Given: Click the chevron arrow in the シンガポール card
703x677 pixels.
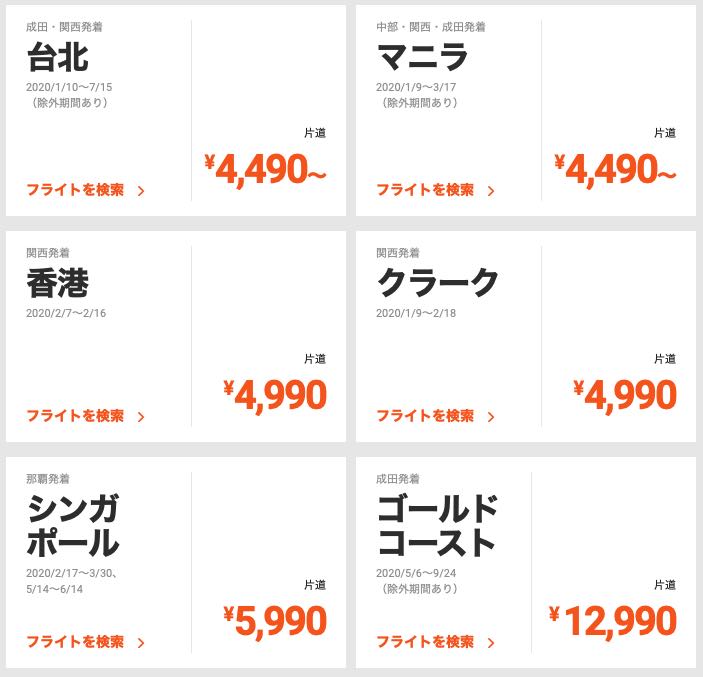Looking at the screenshot, I should 141,643.
